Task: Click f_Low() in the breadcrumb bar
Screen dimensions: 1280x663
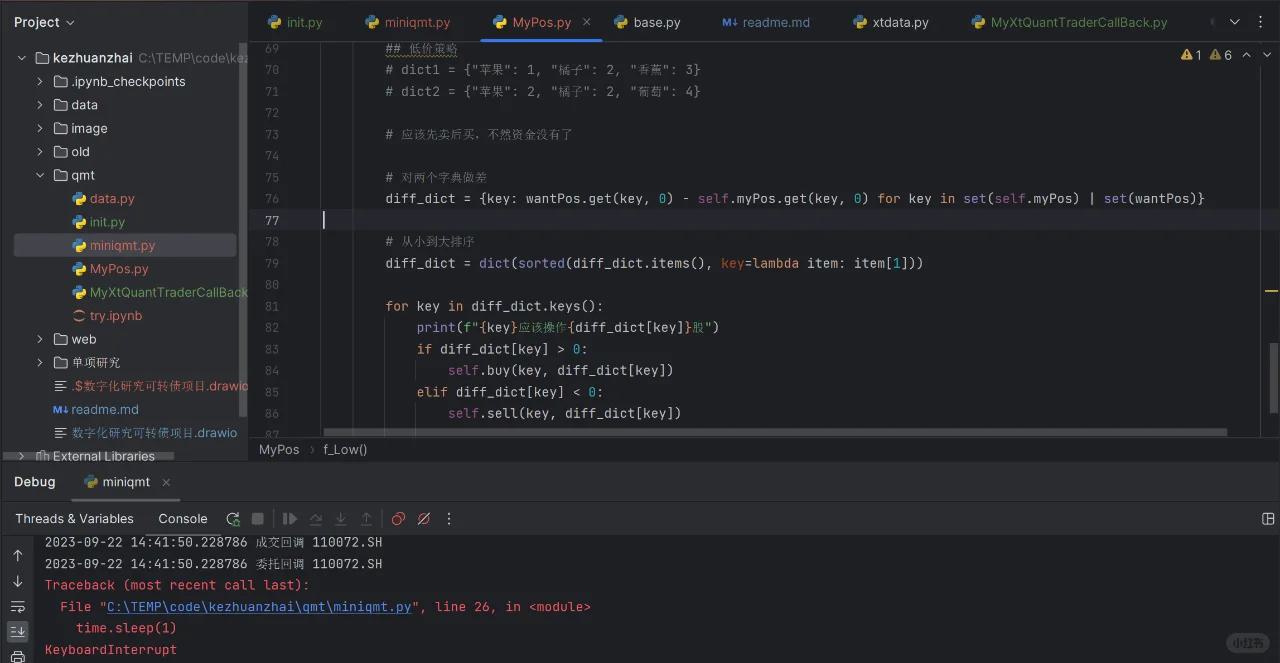Action: (345, 450)
